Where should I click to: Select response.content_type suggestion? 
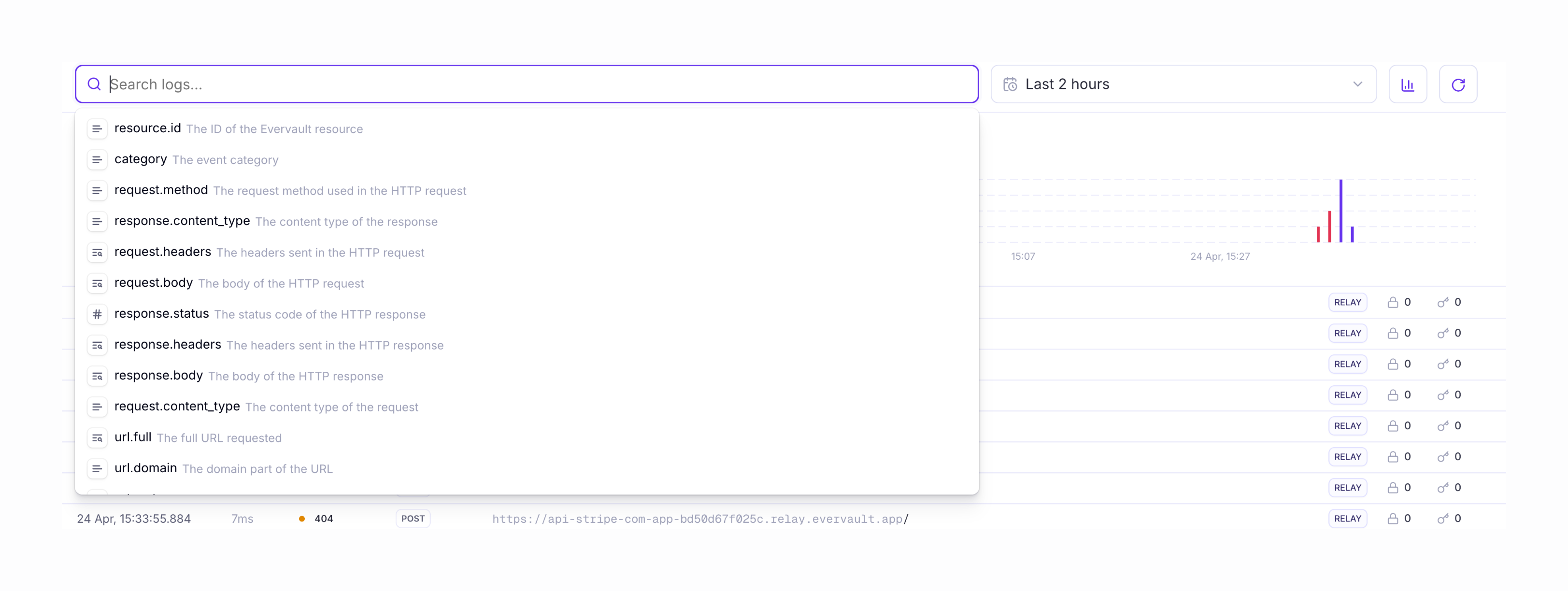pos(182,222)
